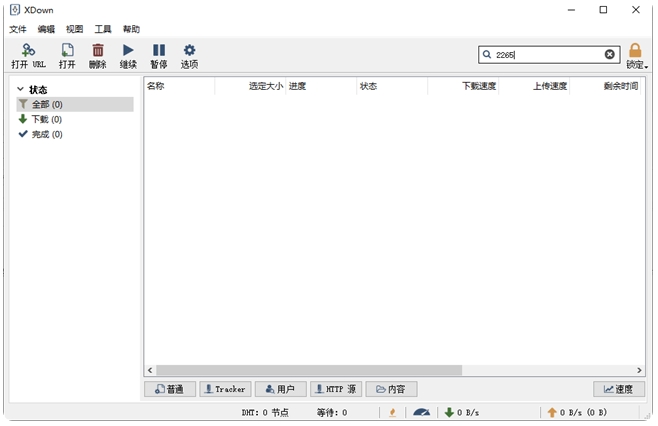Click the Lock (锁定) padlock icon
658x426 pixels.
tap(635, 50)
